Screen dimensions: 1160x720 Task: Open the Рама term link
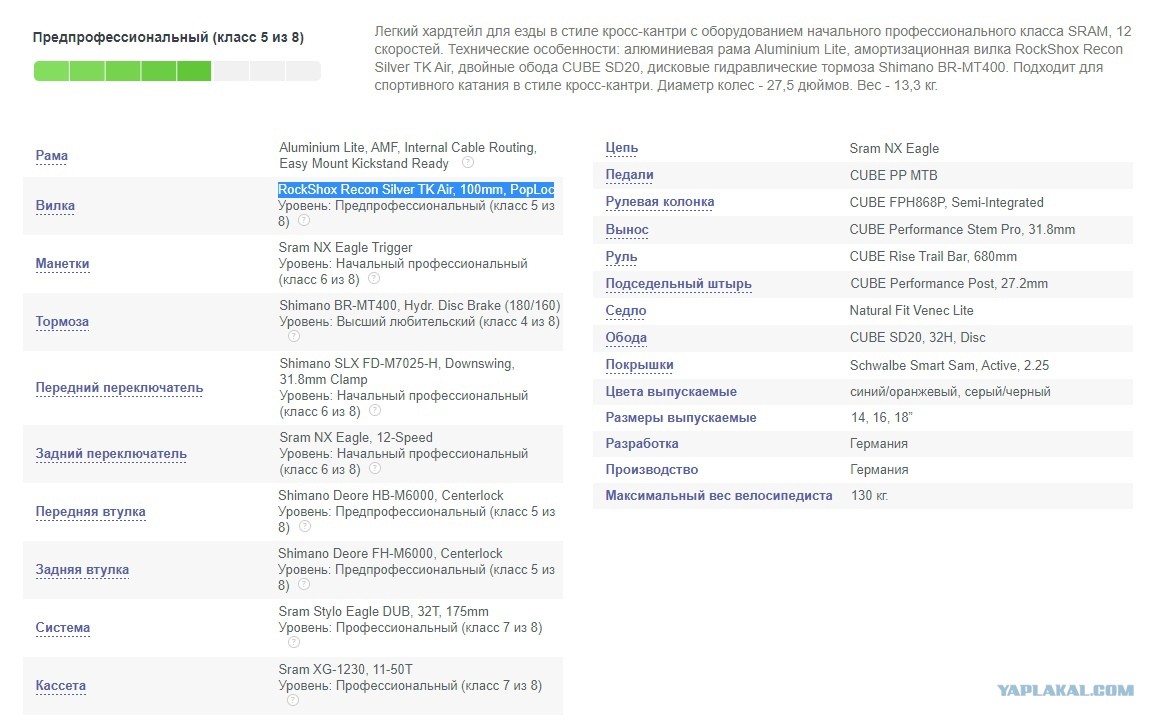pyautogui.click(x=52, y=155)
